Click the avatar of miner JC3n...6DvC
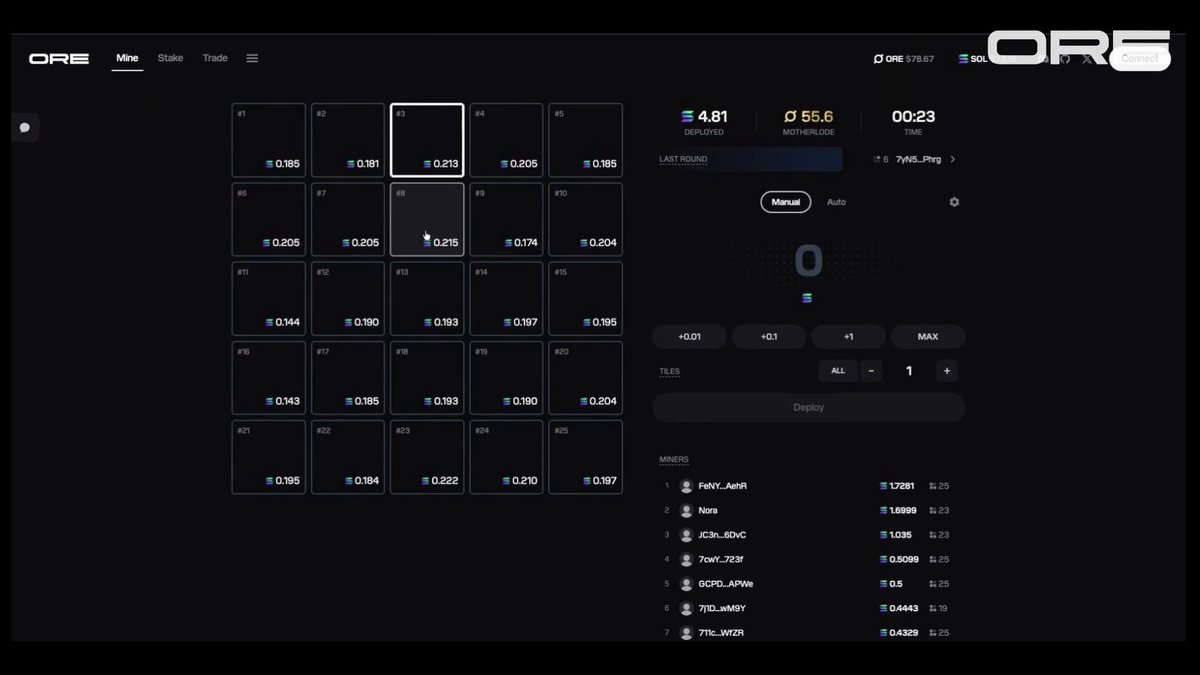The image size is (1200, 675). click(x=686, y=535)
